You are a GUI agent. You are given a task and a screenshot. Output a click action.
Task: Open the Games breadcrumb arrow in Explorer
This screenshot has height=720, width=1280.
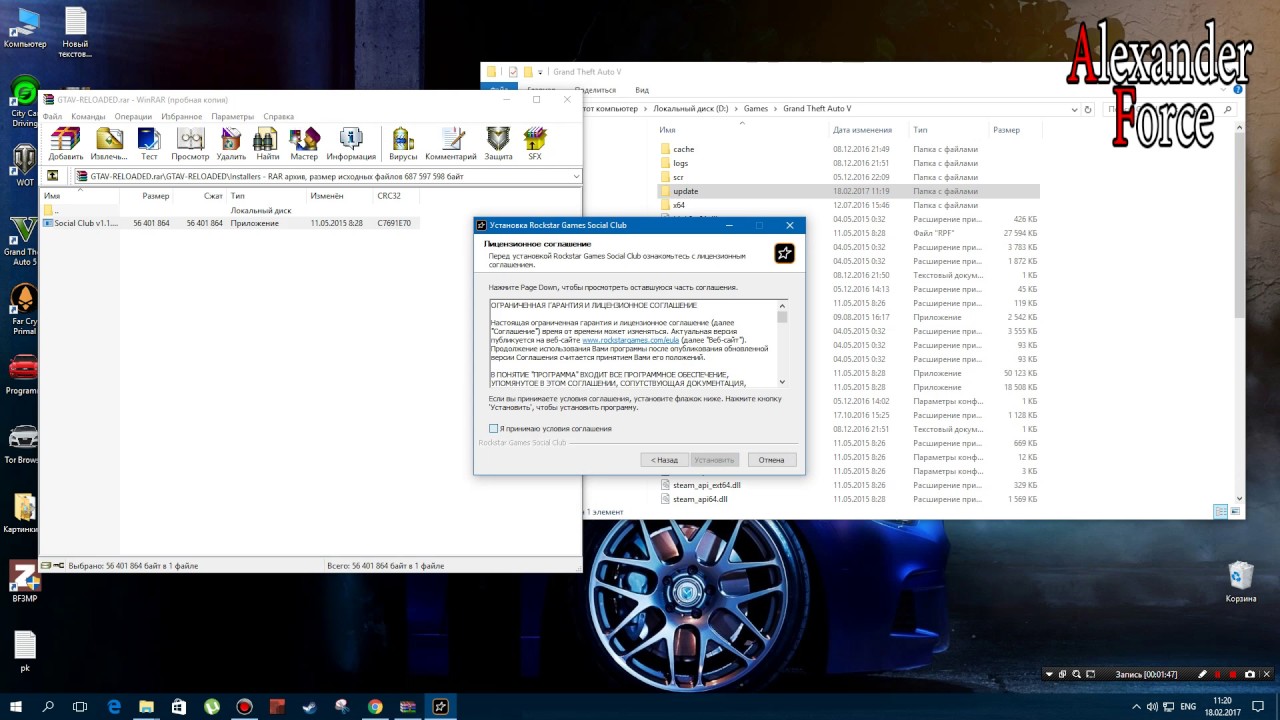pyautogui.click(x=776, y=108)
